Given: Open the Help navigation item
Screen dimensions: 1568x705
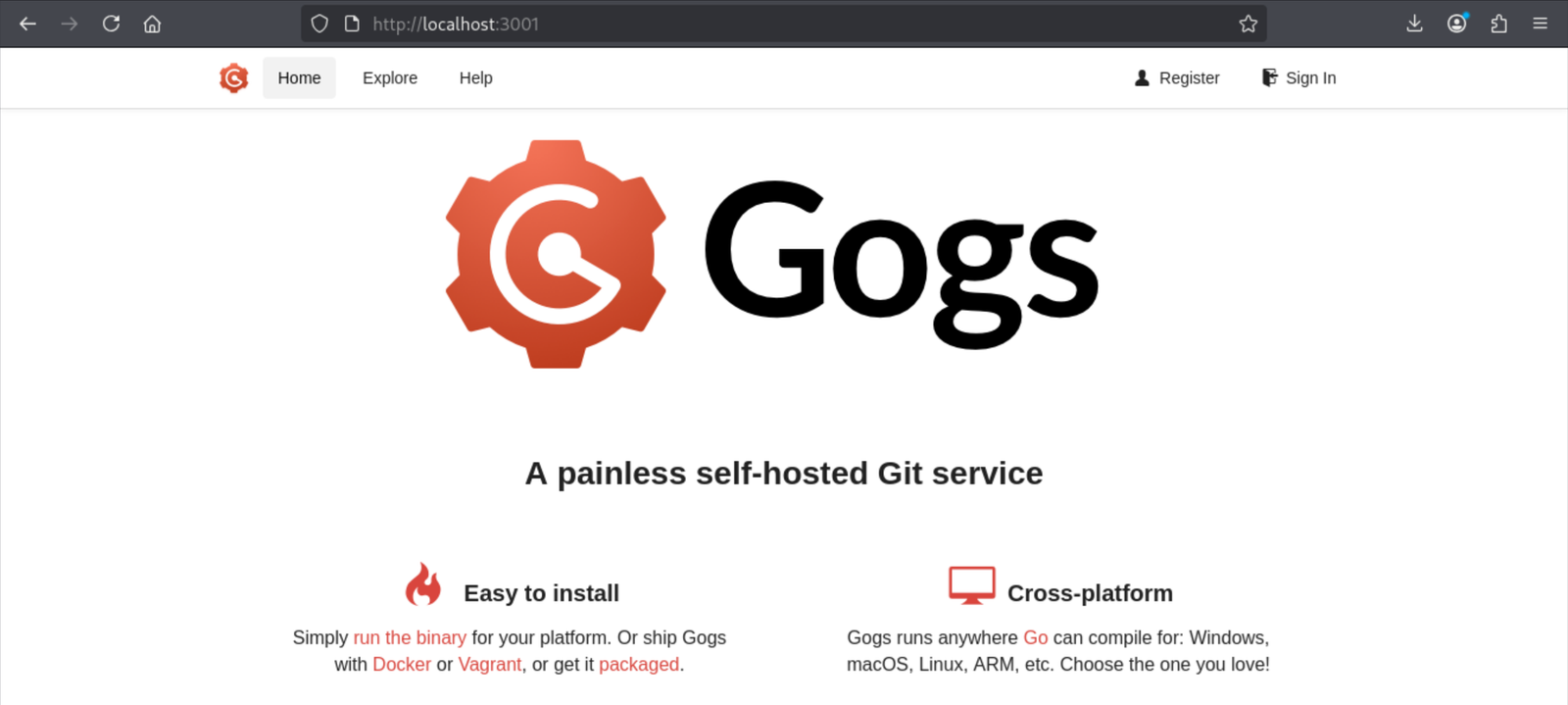Looking at the screenshot, I should pos(476,78).
